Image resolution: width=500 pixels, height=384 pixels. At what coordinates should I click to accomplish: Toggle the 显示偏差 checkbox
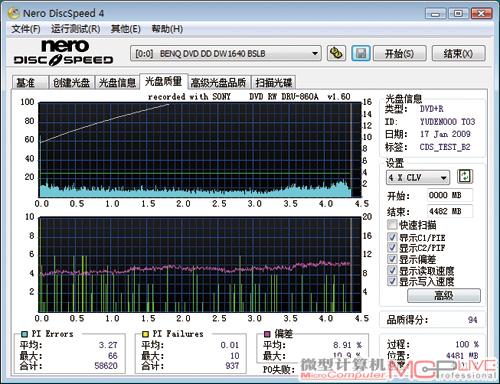tap(392, 259)
